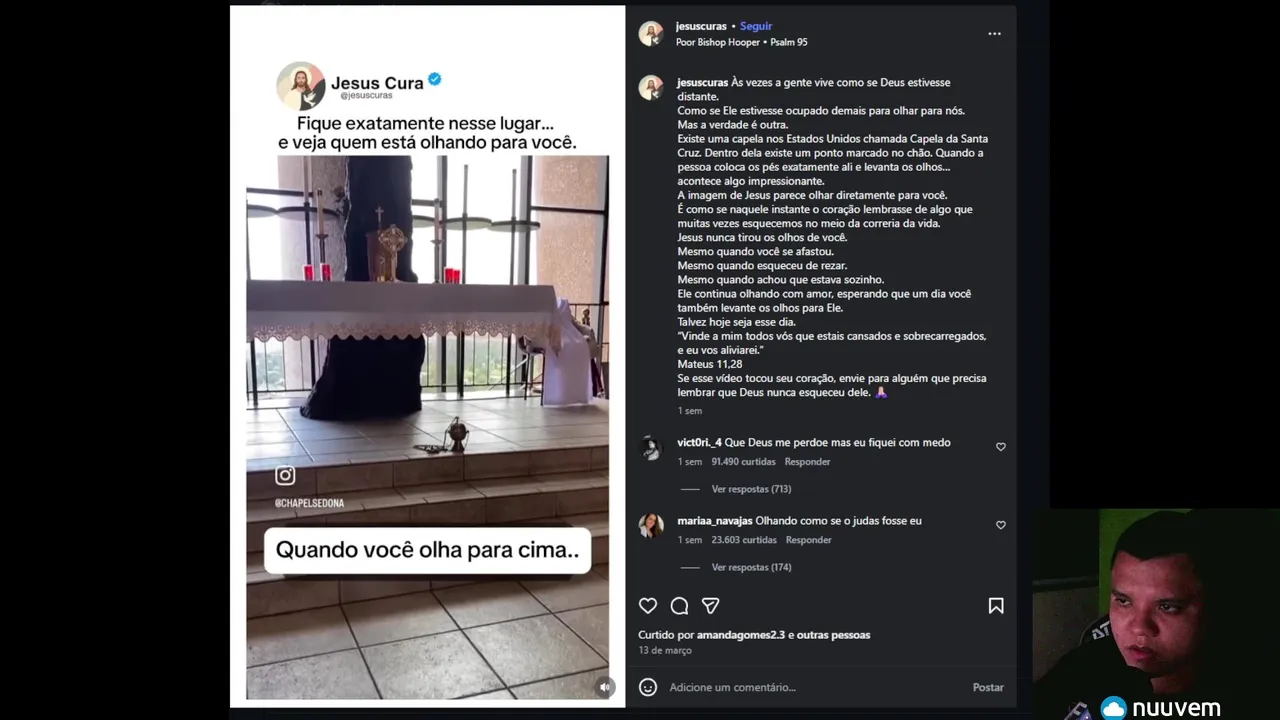
Task: Reply to mariaa_navajas's comment
Action: (x=808, y=540)
